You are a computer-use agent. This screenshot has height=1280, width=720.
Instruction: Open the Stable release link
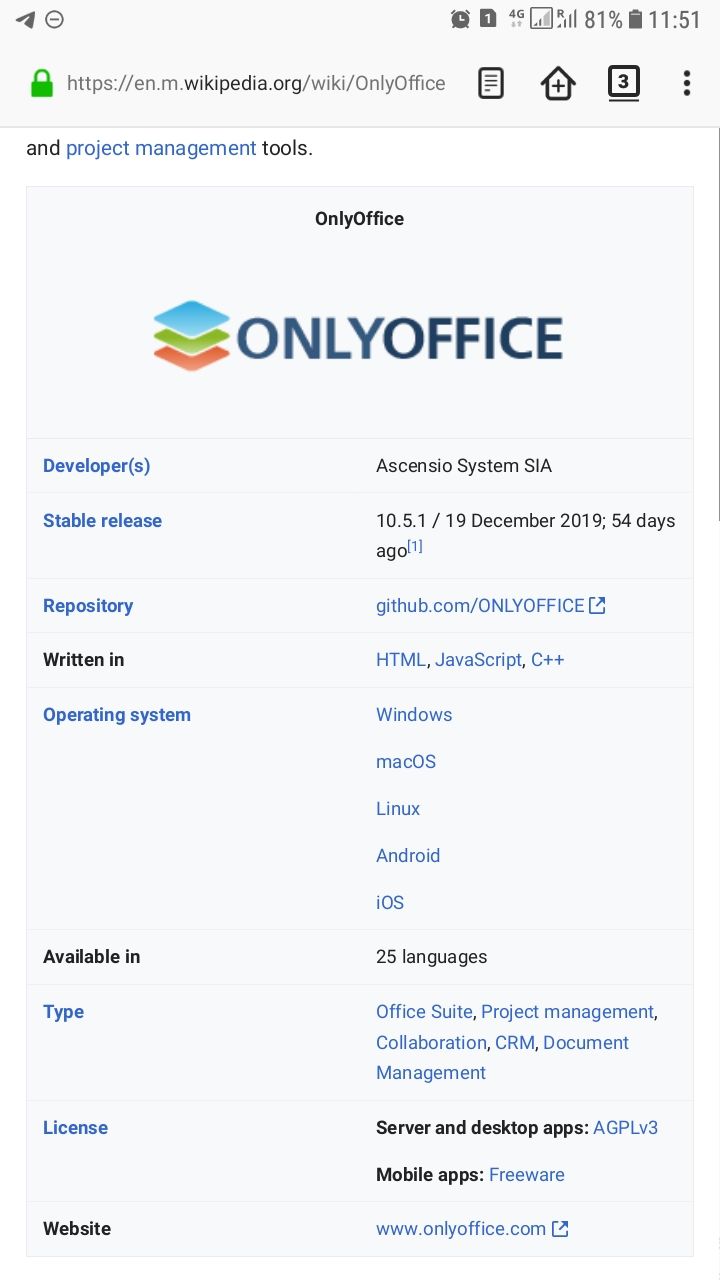(x=102, y=520)
